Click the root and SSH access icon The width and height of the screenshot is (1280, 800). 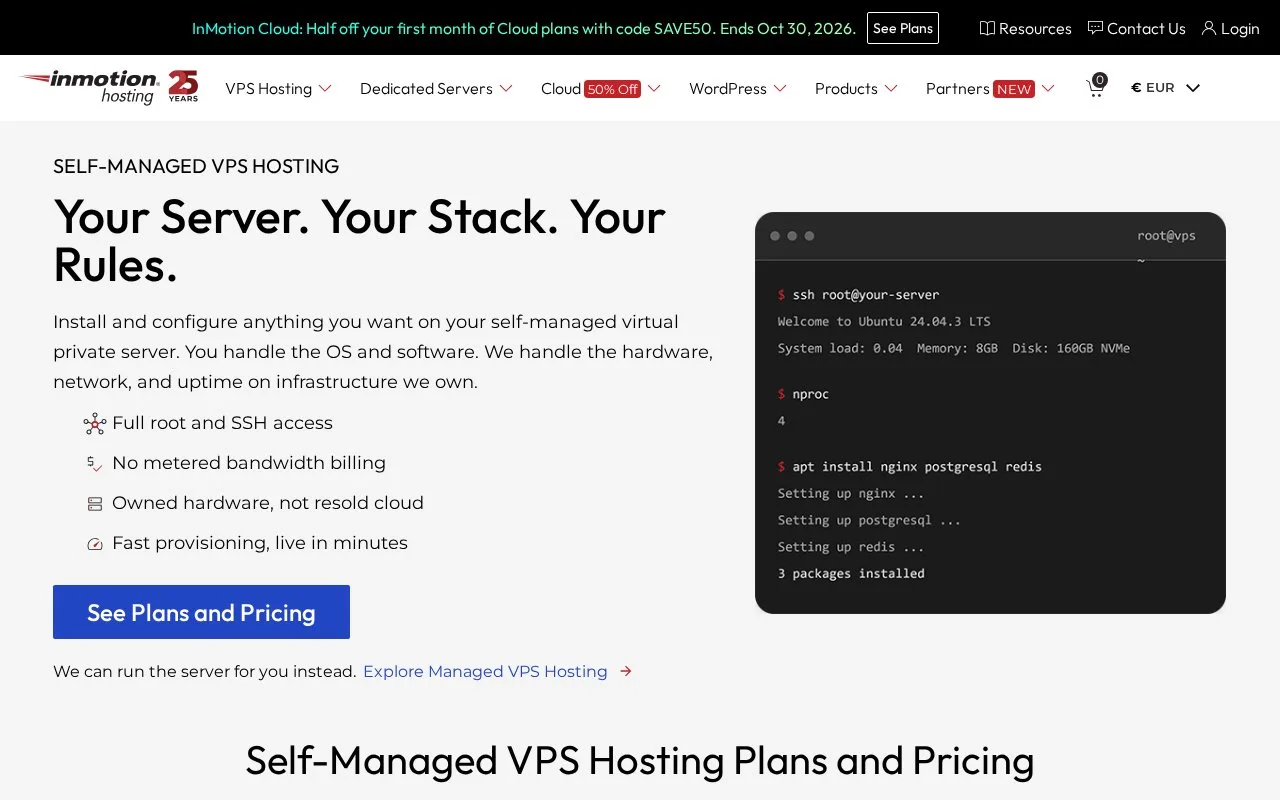pos(95,424)
